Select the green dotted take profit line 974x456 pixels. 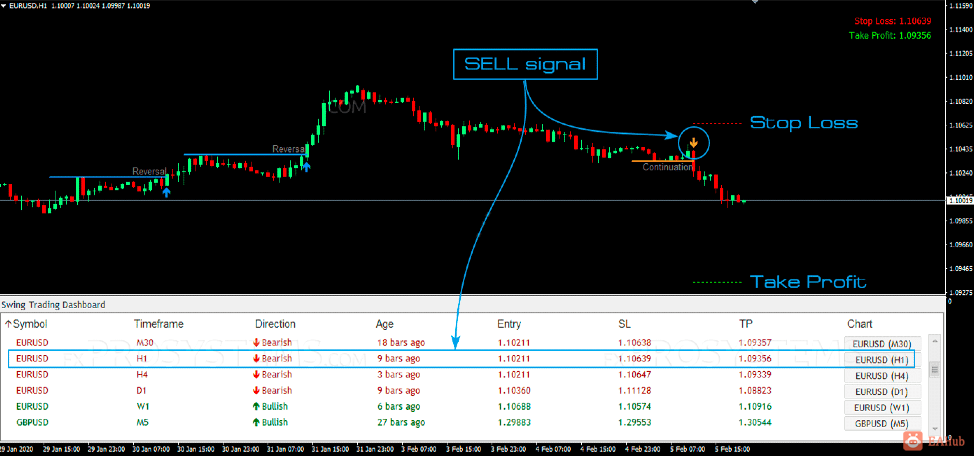pyautogui.click(x=717, y=283)
